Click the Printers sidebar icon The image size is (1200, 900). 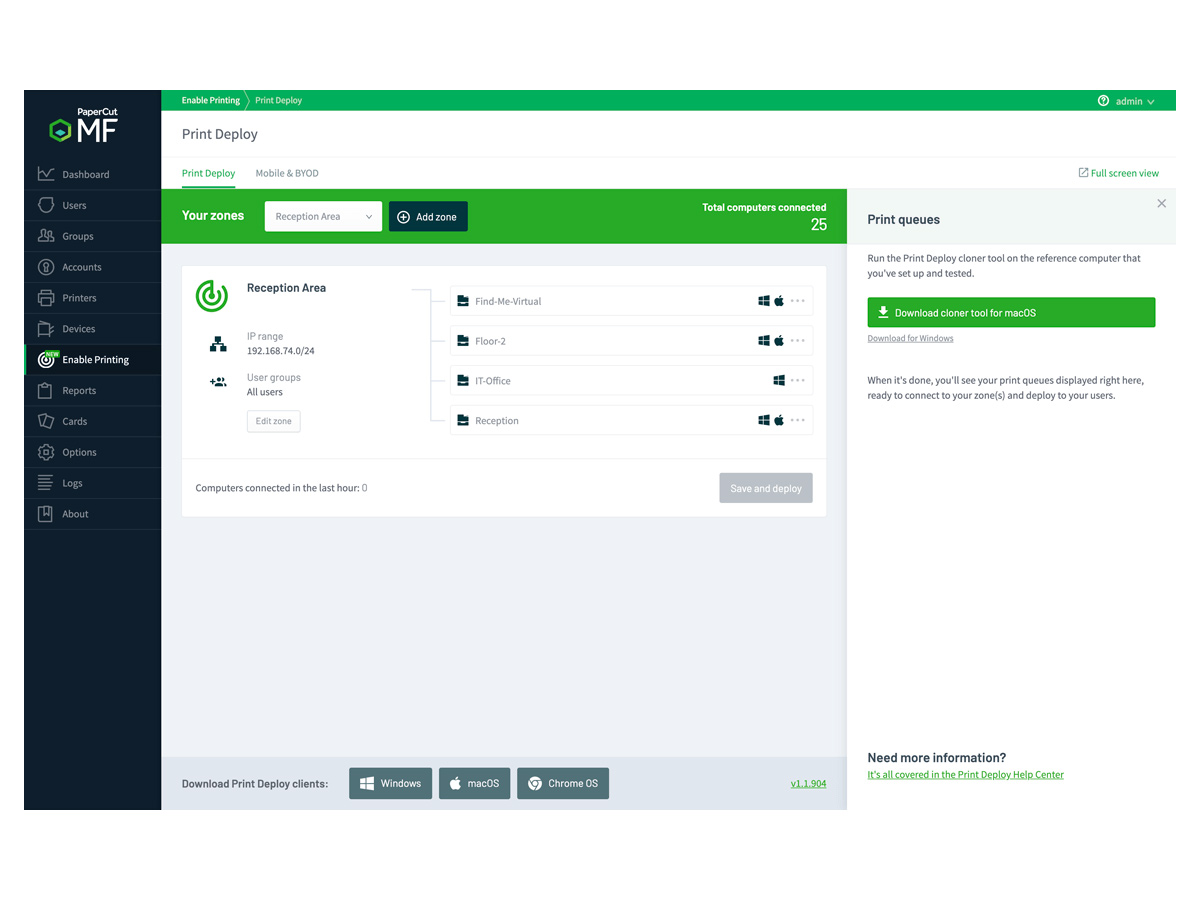tap(46, 298)
